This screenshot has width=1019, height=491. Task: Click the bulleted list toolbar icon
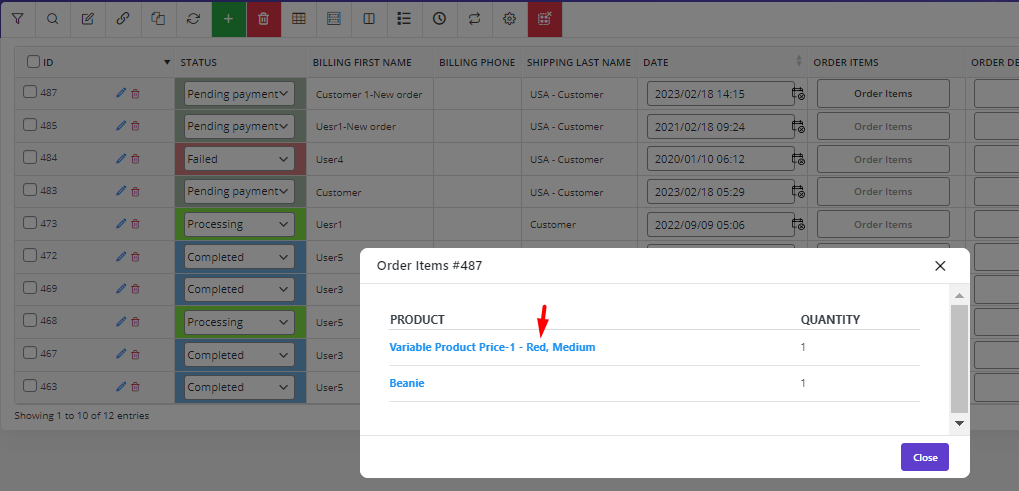coord(404,19)
